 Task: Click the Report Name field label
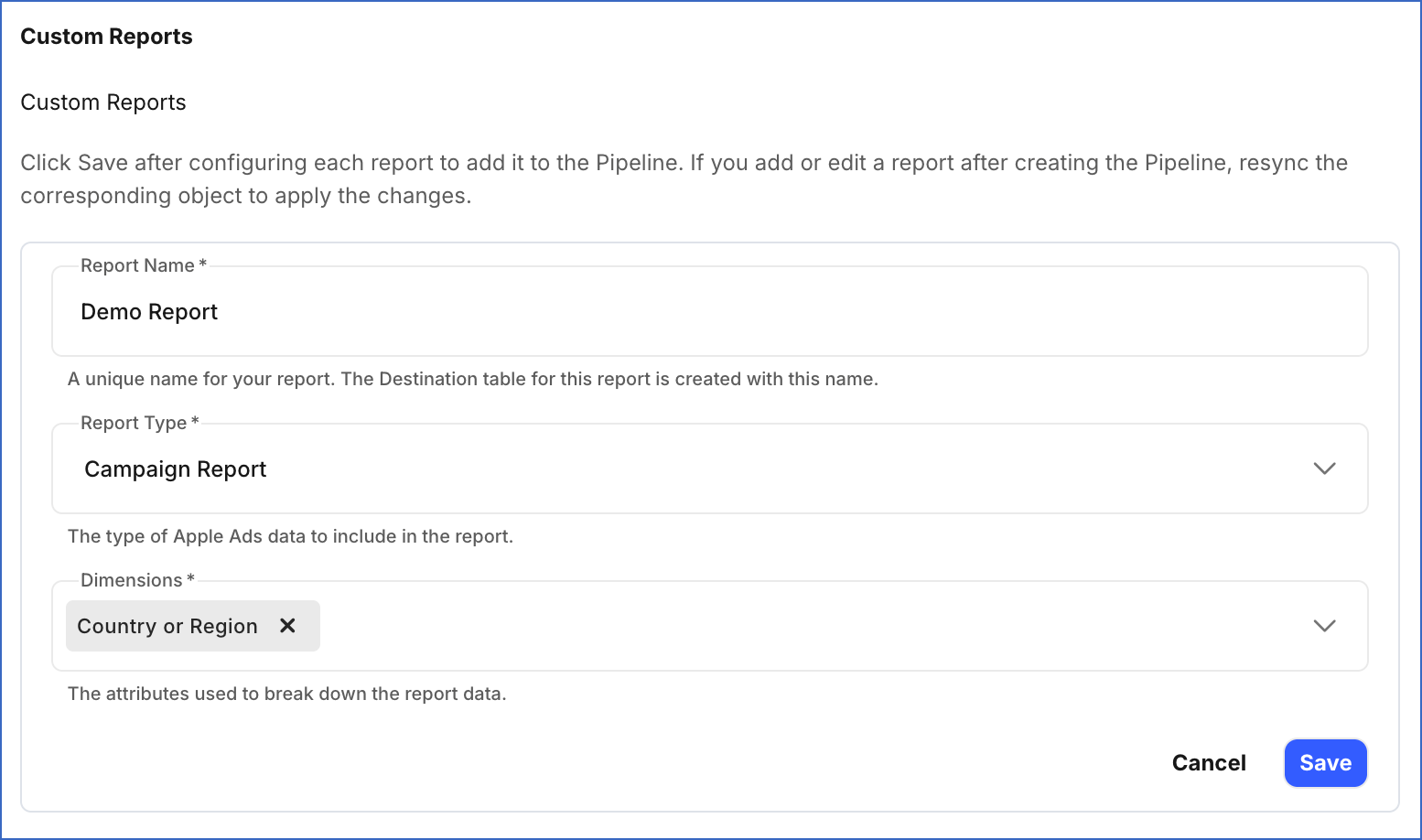(144, 265)
